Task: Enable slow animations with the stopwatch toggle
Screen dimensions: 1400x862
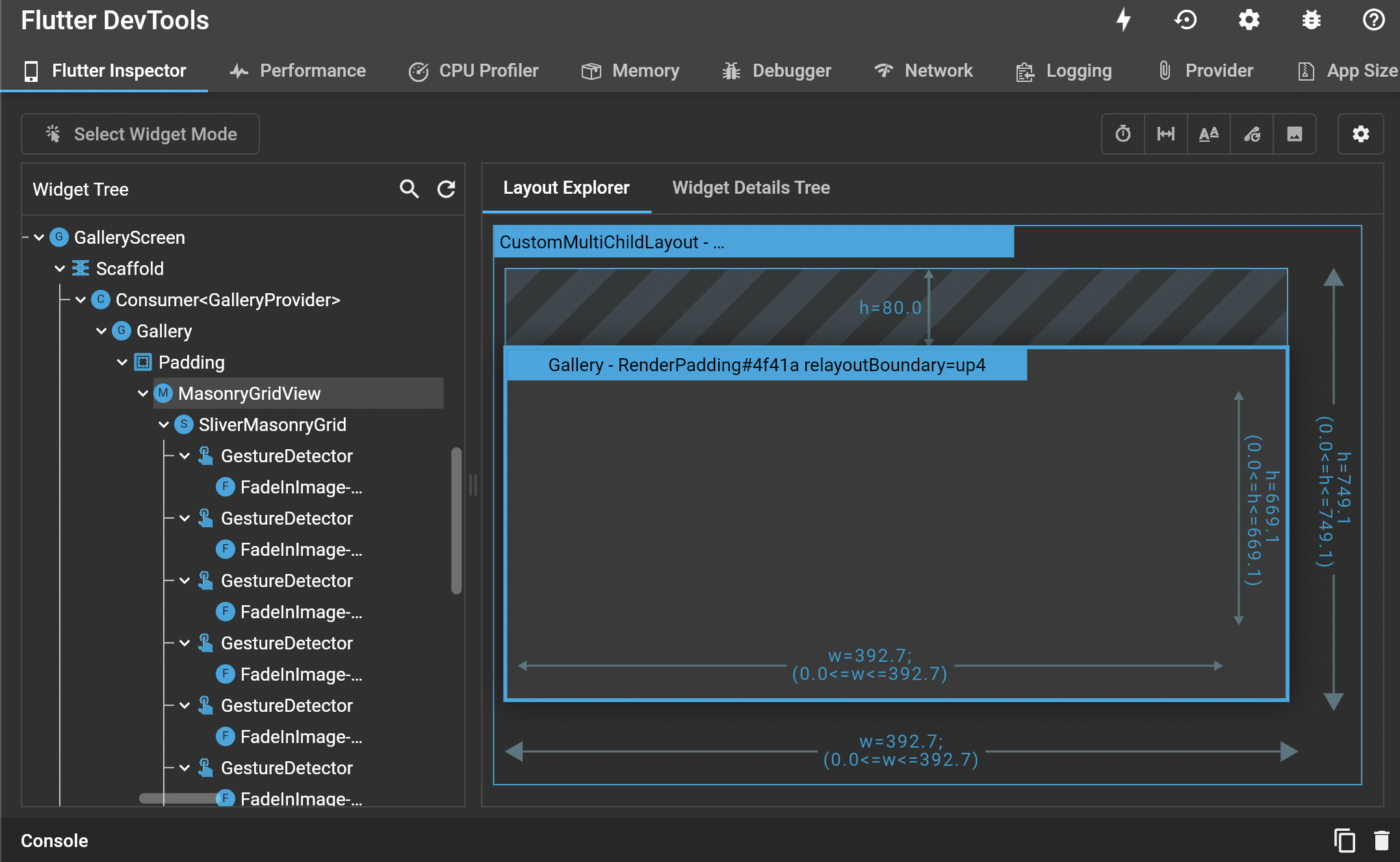Action: pyautogui.click(x=1122, y=134)
